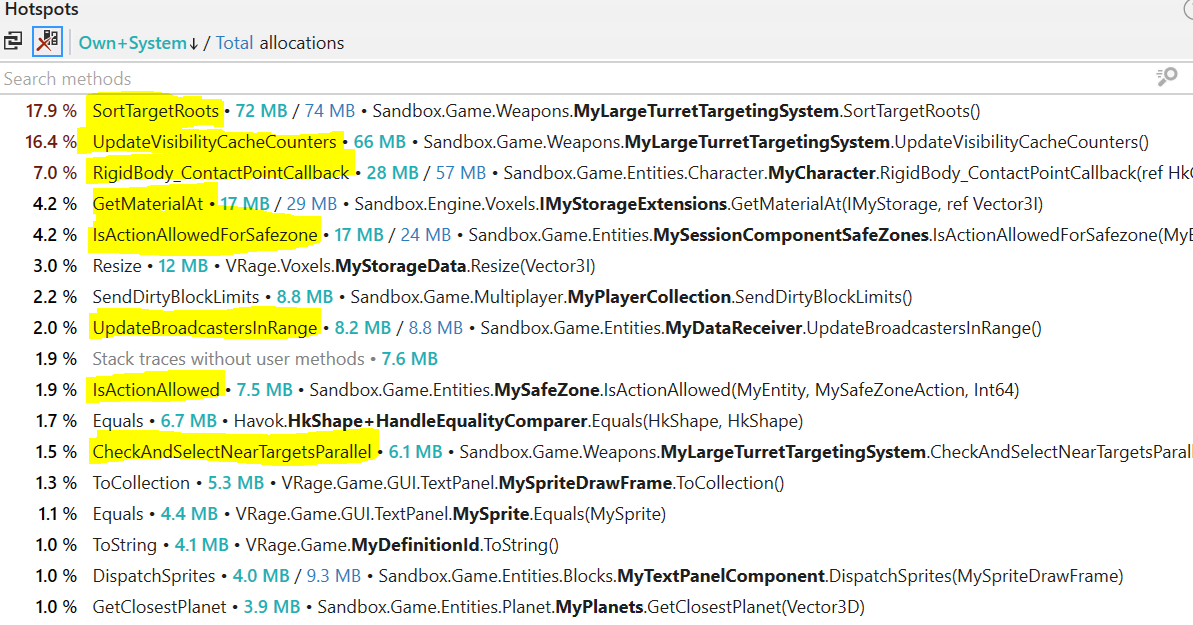The image size is (1193, 625).
Task: Select the CheckAndSelectNearTargetsParallel method
Action: (231, 452)
